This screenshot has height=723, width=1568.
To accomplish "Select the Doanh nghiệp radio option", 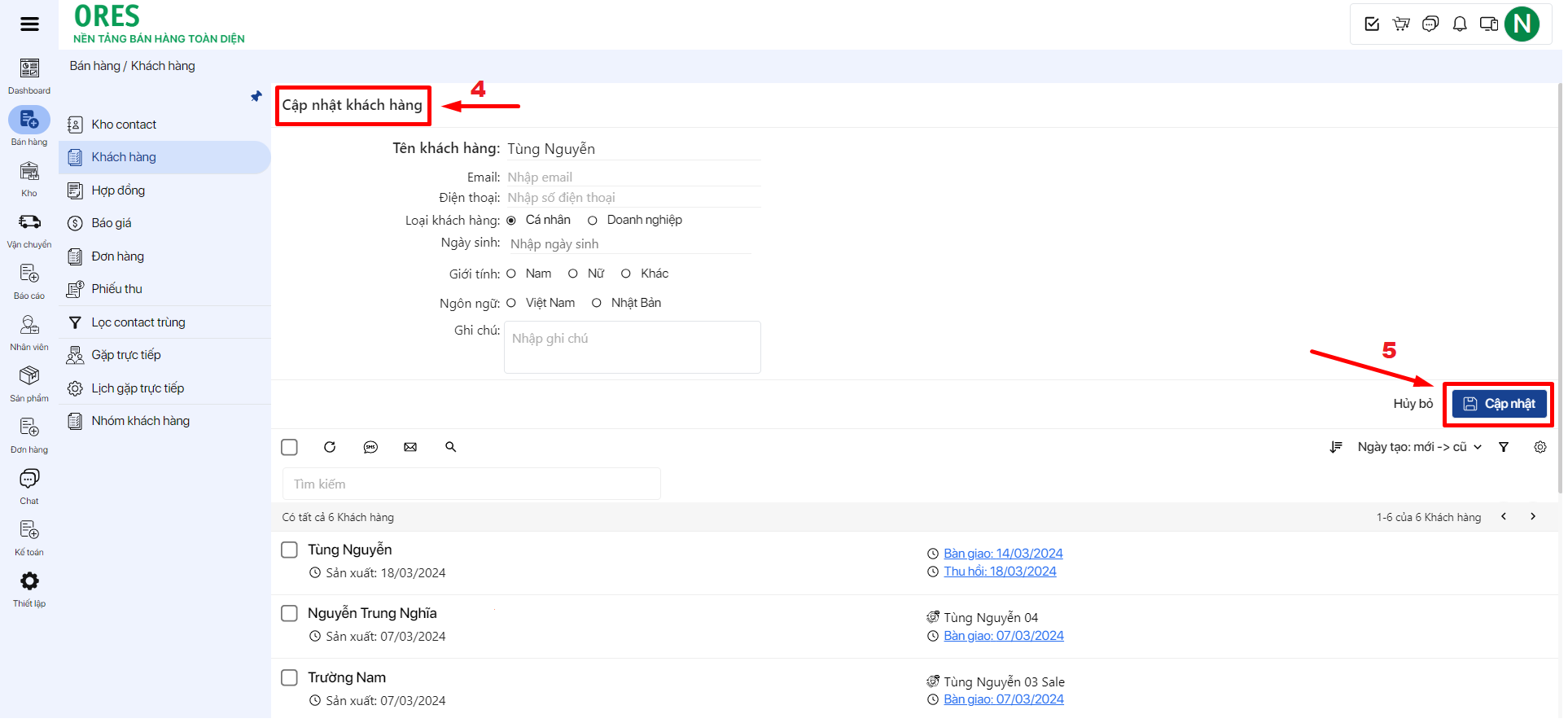I will (593, 221).
